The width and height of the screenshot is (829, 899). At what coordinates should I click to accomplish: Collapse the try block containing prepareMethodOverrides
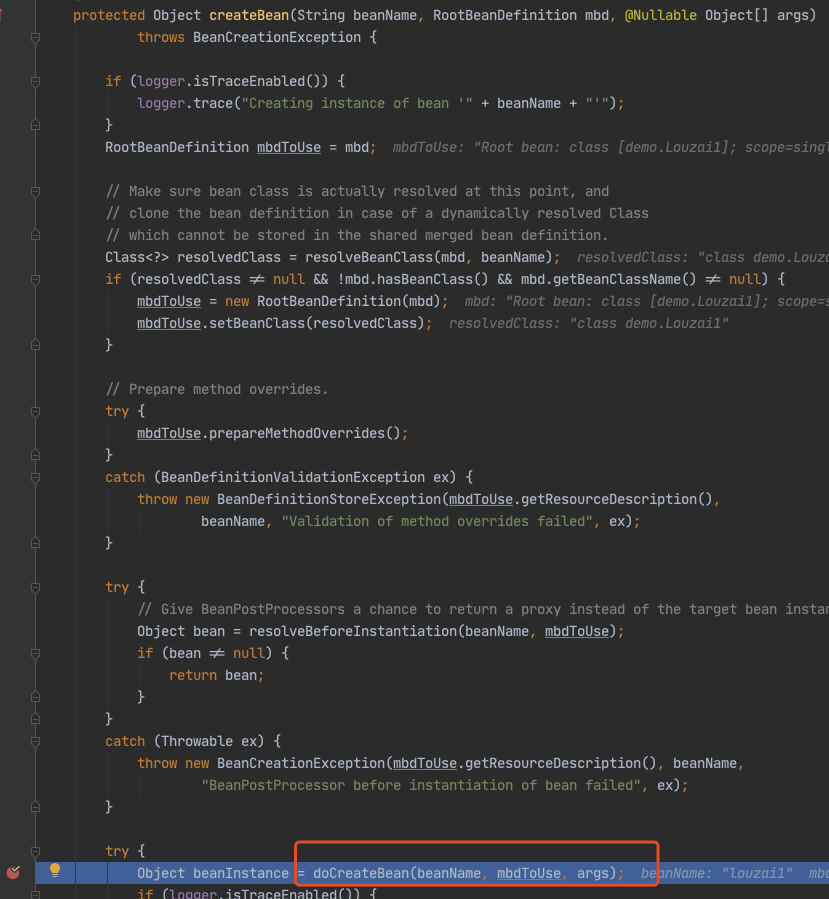(x=36, y=412)
